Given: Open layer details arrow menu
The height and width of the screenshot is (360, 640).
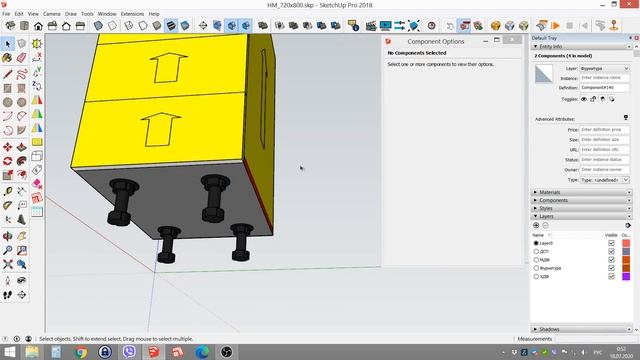Looking at the screenshot, I should point(628,225).
